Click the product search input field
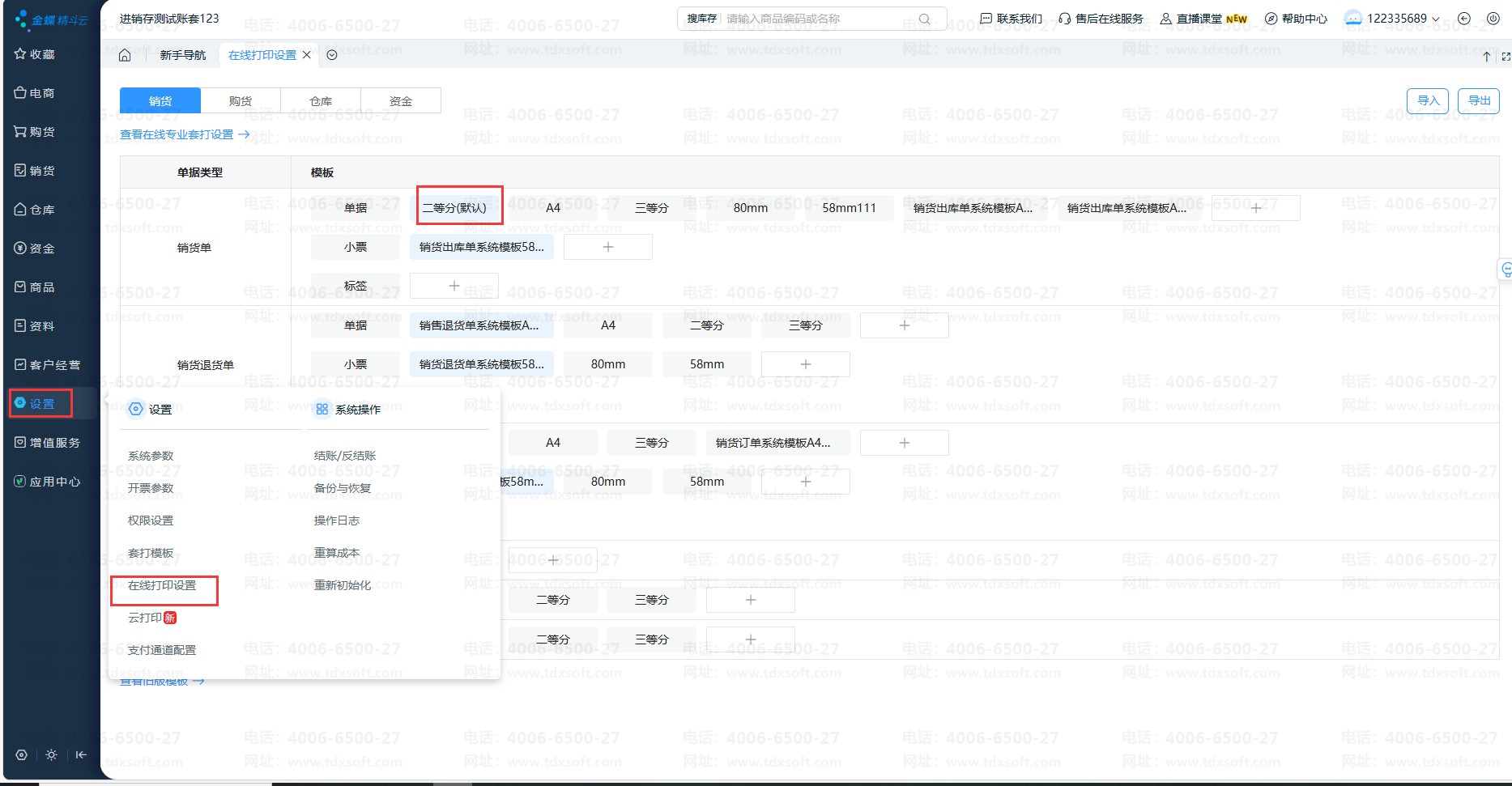The height and width of the screenshot is (786, 1512). tap(818, 19)
